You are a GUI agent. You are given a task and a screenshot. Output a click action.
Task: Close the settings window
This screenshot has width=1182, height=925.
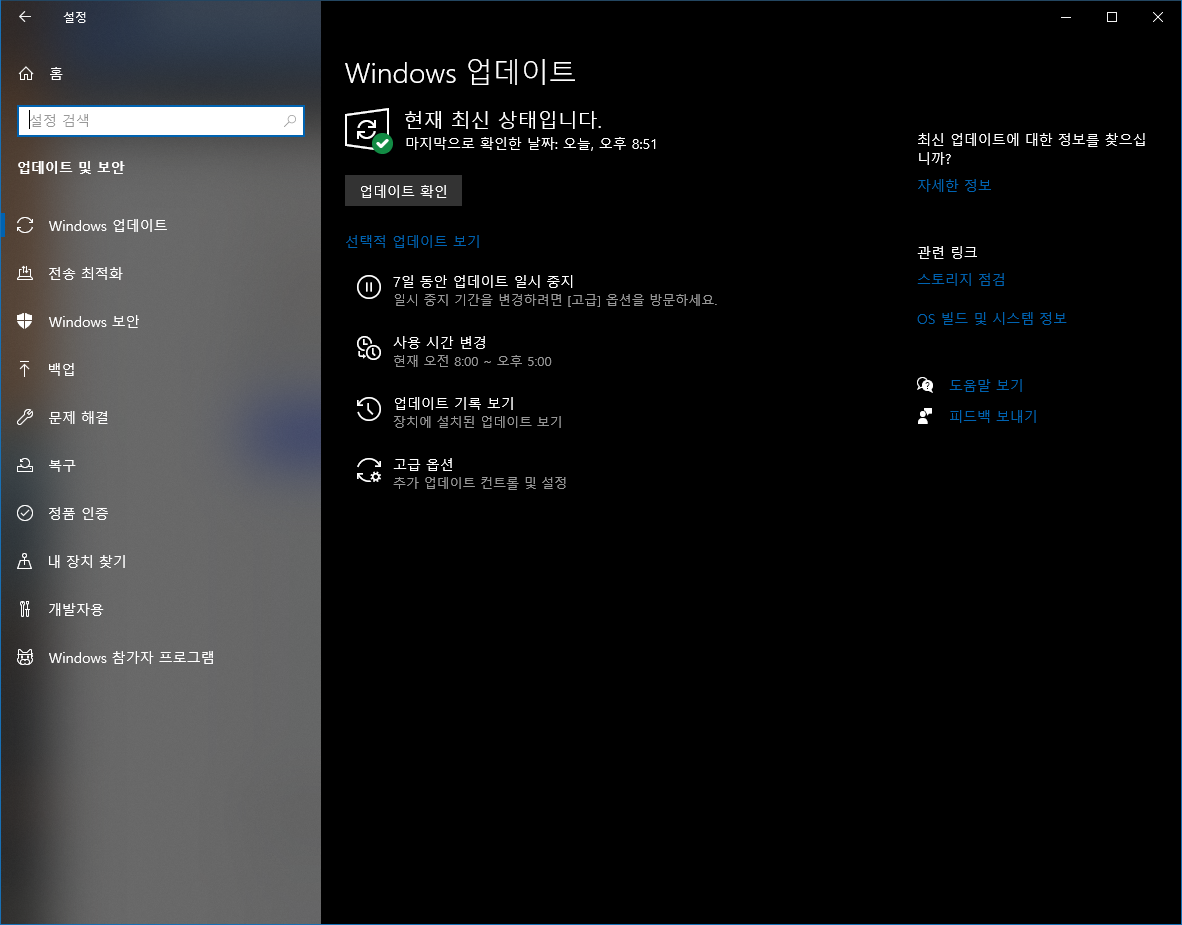click(x=1158, y=17)
